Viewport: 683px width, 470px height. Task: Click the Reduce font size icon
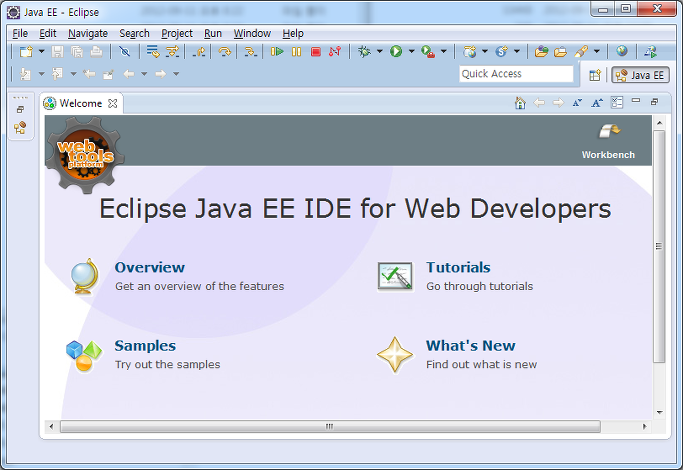click(x=578, y=103)
